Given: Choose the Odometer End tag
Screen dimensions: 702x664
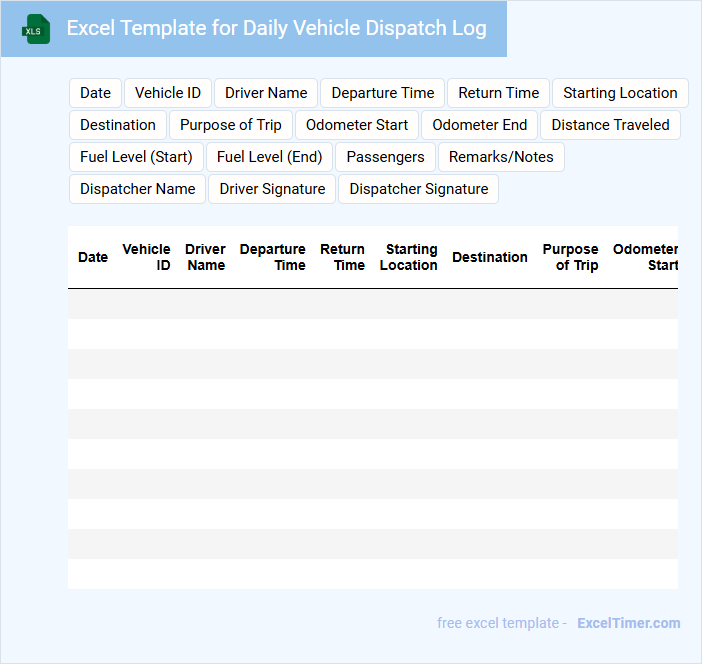Looking at the screenshot, I should [x=479, y=125].
